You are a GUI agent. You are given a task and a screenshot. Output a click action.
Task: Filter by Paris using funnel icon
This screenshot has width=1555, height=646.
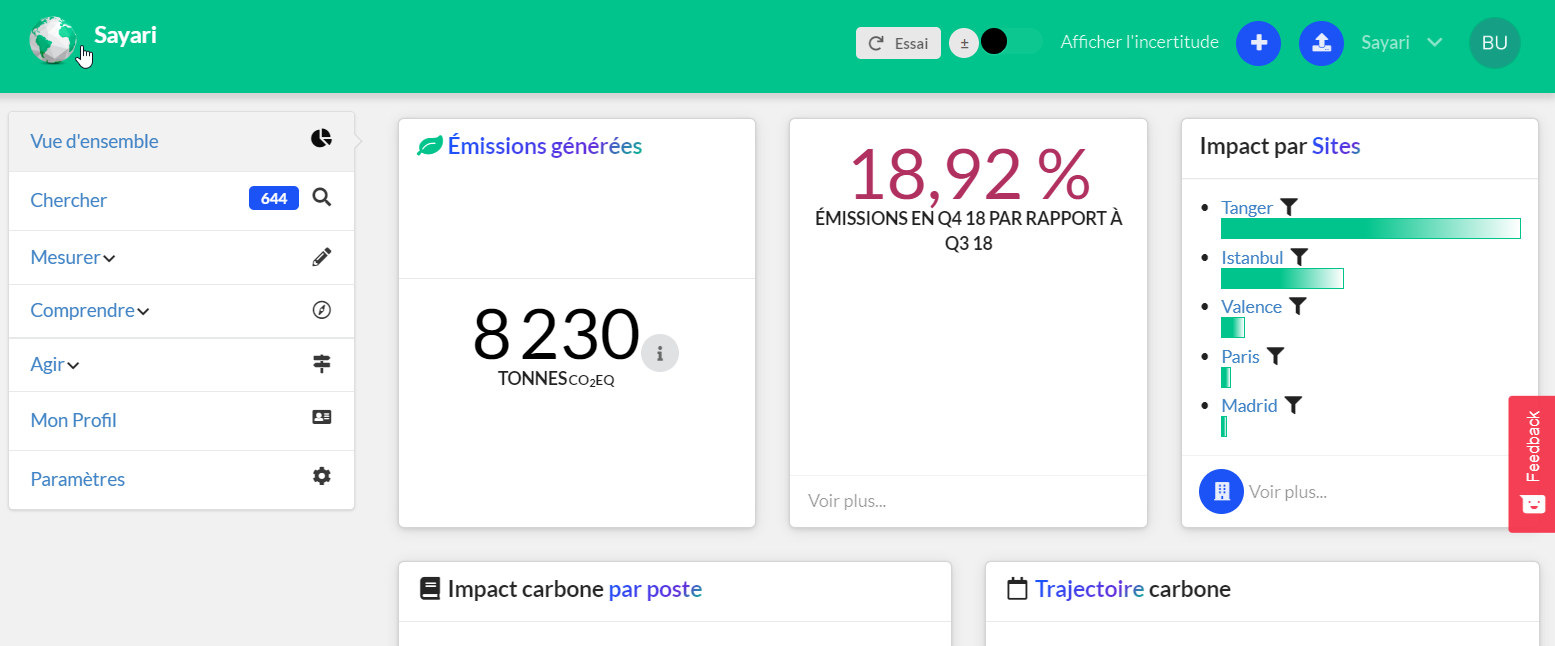coord(1275,355)
